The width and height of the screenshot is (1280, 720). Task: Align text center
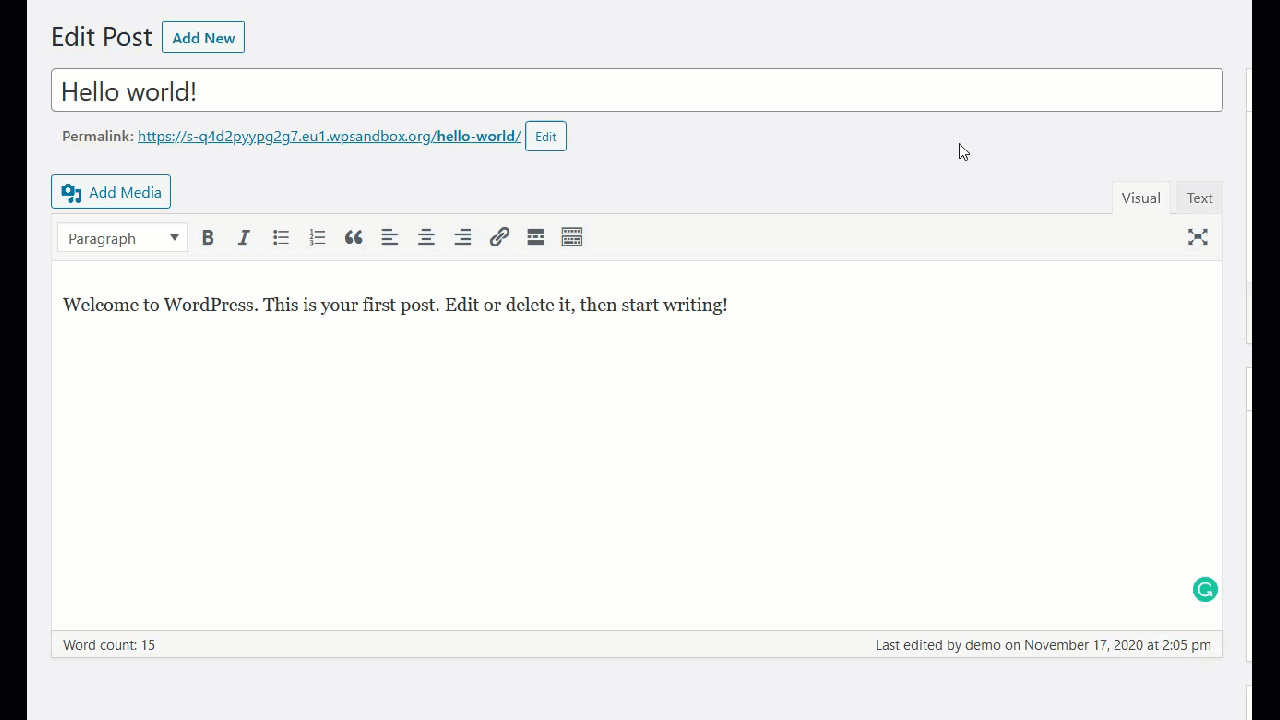(425, 237)
